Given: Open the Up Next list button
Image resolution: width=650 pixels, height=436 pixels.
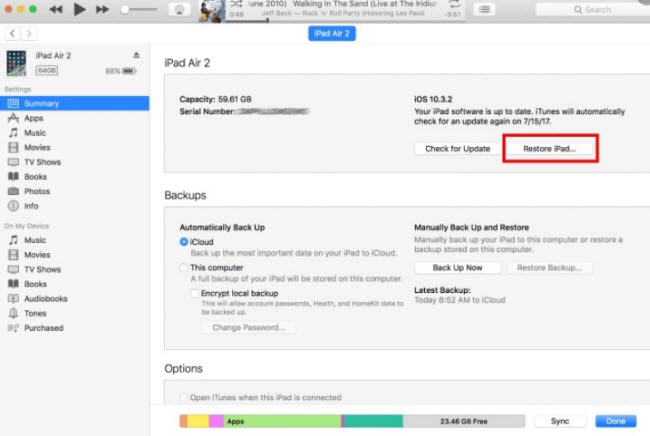Looking at the screenshot, I should pyautogui.click(x=484, y=9).
